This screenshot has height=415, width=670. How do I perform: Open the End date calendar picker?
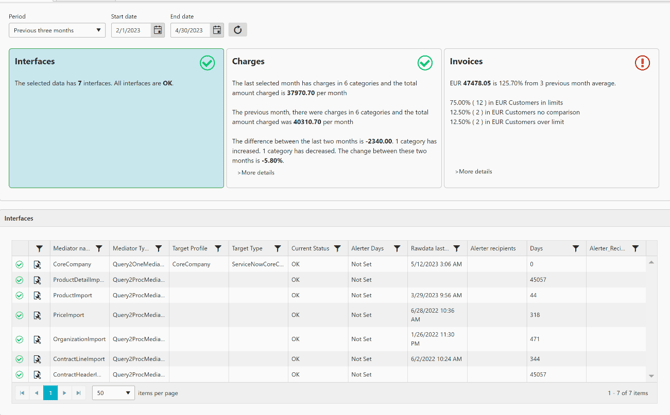[x=217, y=31]
